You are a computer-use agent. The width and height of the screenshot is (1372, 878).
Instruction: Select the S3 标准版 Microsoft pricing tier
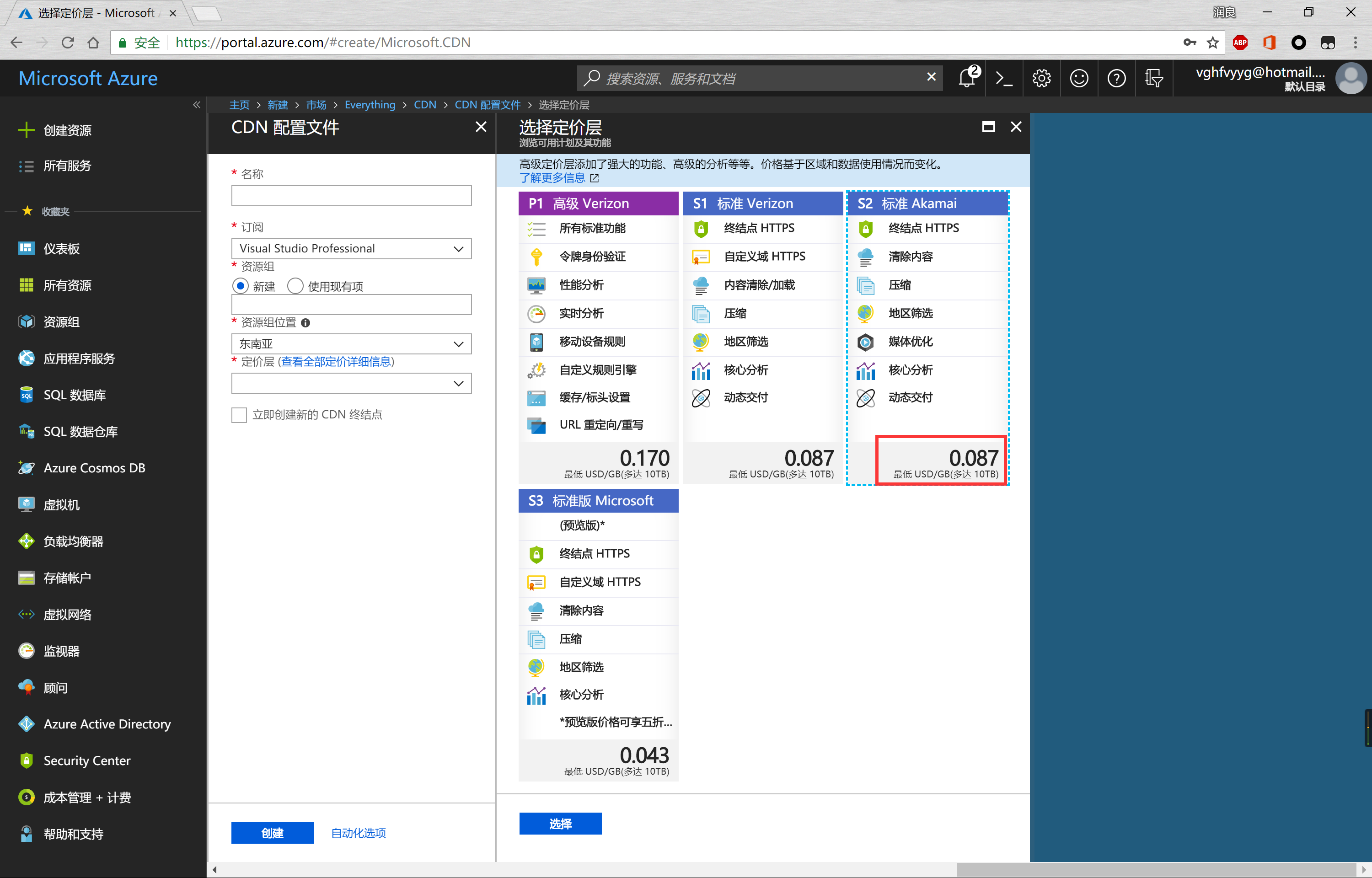tap(599, 501)
